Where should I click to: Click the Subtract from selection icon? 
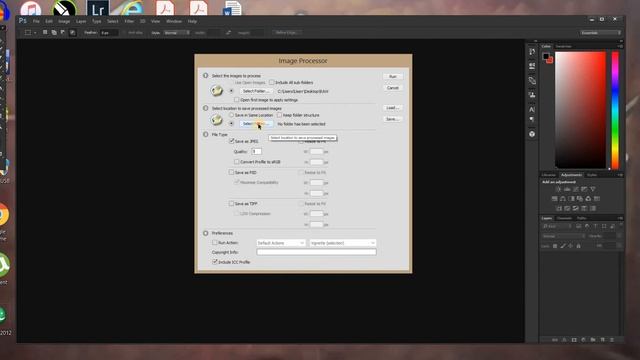click(x=63, y=32)
